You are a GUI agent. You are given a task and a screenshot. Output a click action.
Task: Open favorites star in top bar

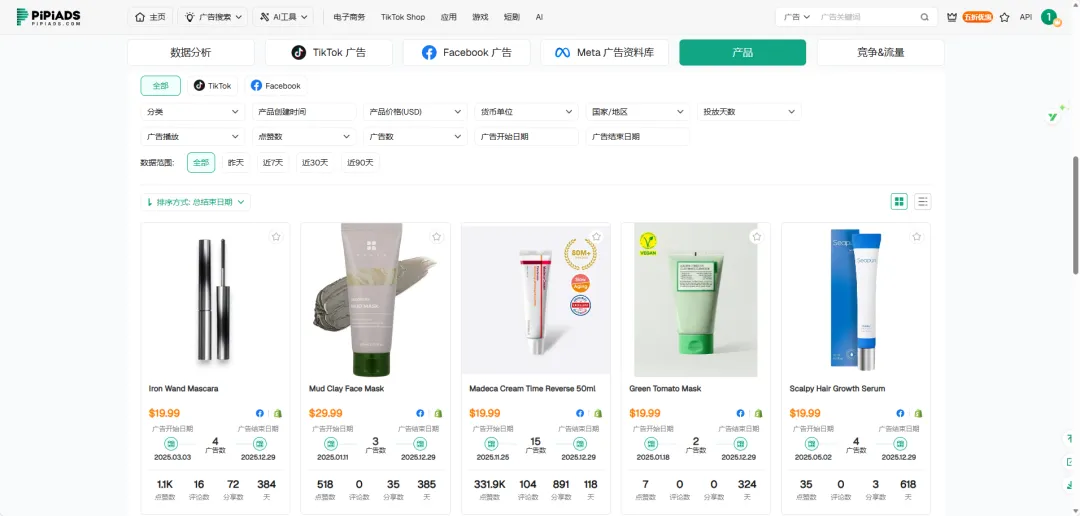(1004, 17)
